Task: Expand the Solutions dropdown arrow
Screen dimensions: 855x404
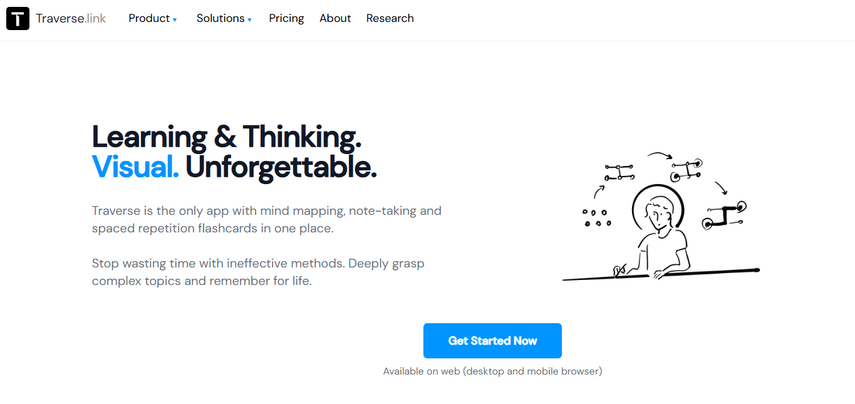Action: point(249,19)
